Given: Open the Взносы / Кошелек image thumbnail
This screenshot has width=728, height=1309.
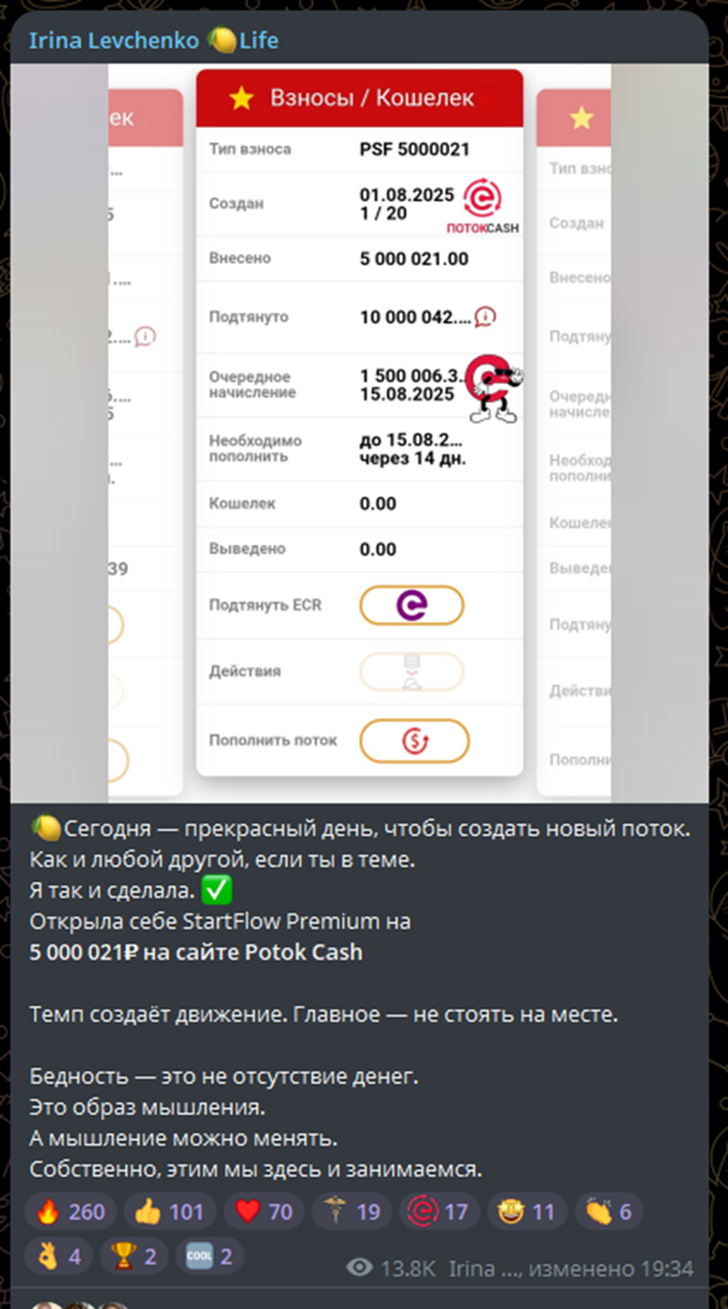Looking at the screenshot, I should coord(359,433).
